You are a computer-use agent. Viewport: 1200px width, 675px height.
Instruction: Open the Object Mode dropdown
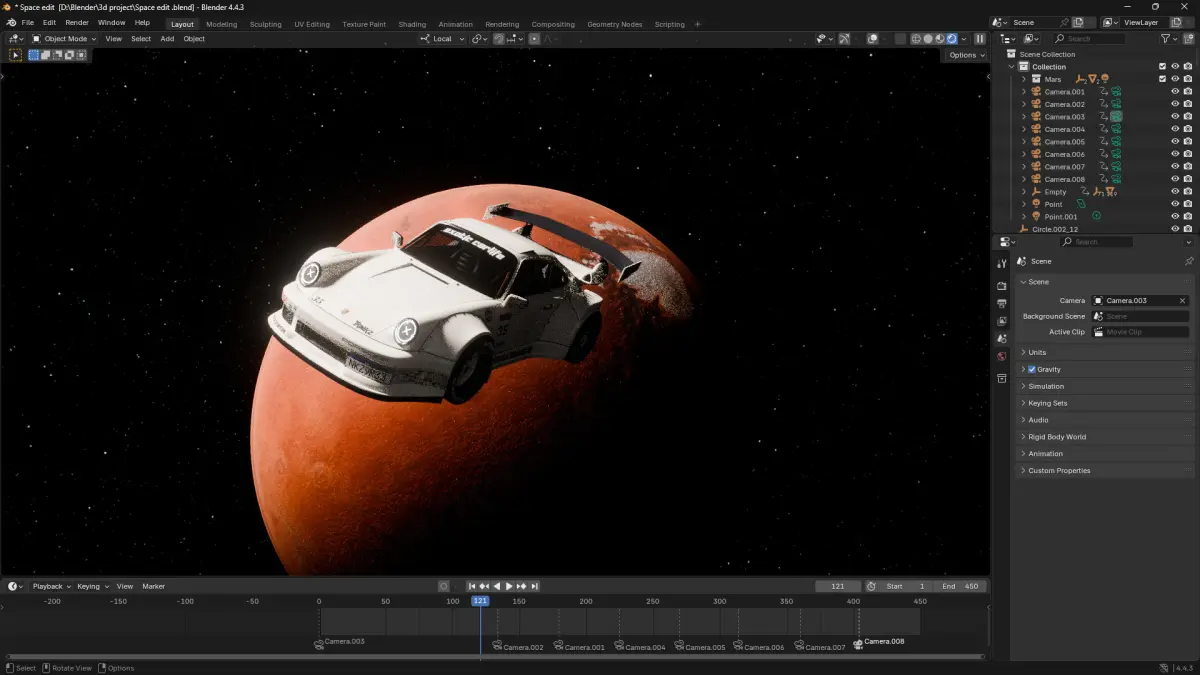click(64, 39)
